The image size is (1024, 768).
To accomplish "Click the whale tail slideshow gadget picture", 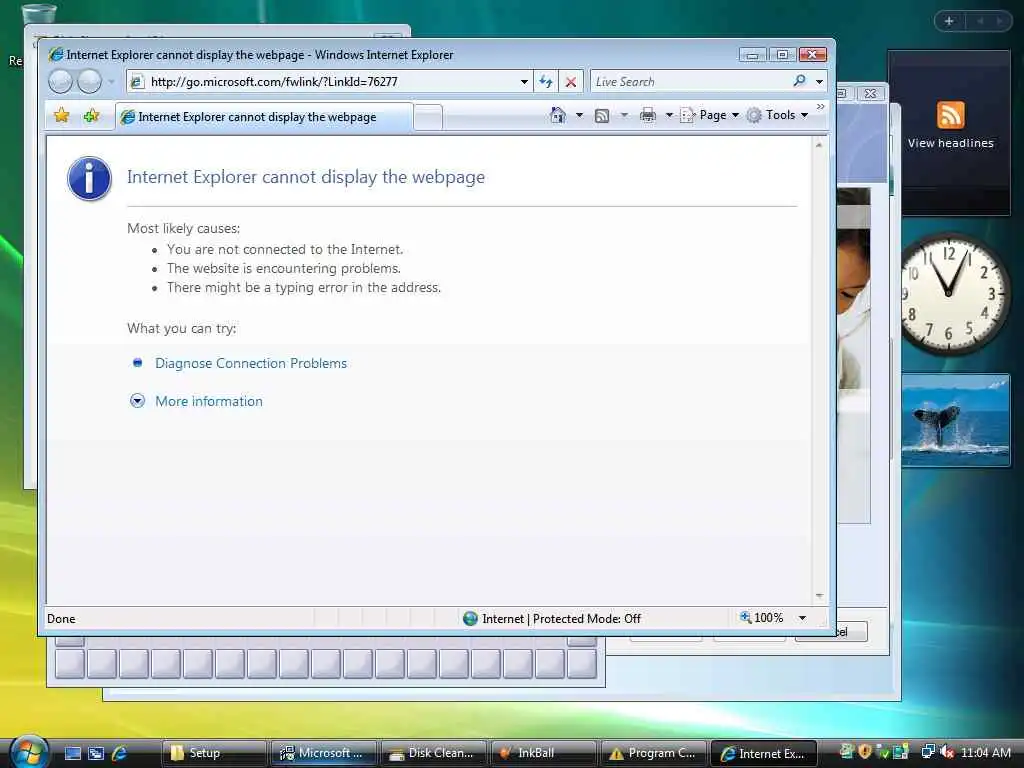I will [955, 420].
